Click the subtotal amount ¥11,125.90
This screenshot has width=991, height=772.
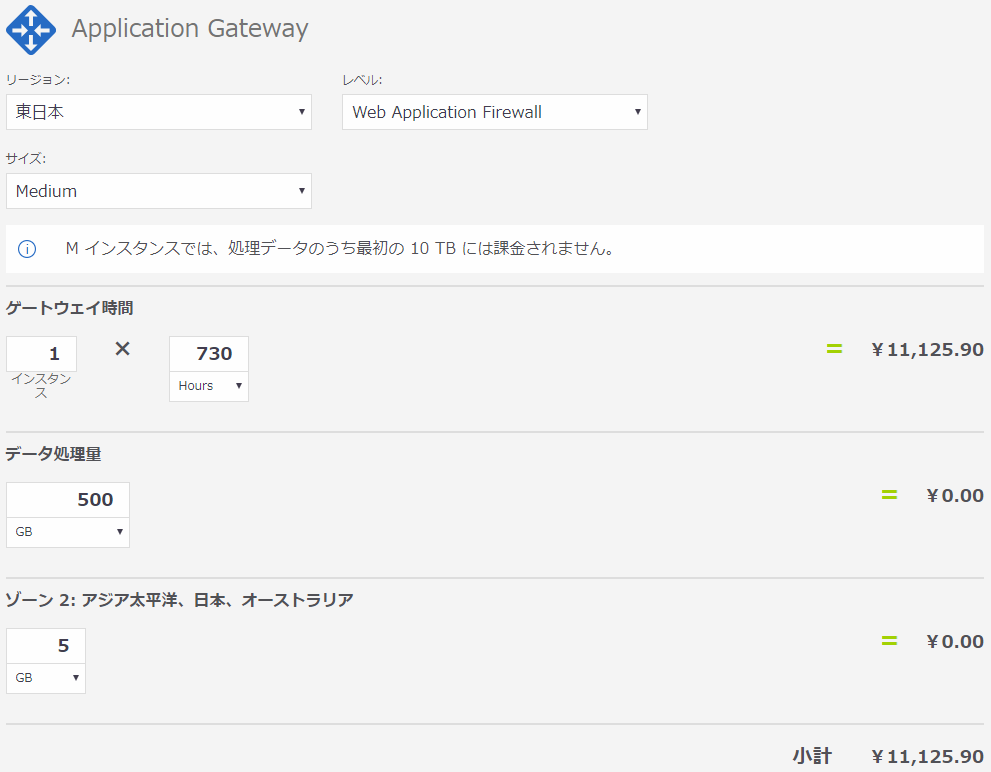(927, 757)
